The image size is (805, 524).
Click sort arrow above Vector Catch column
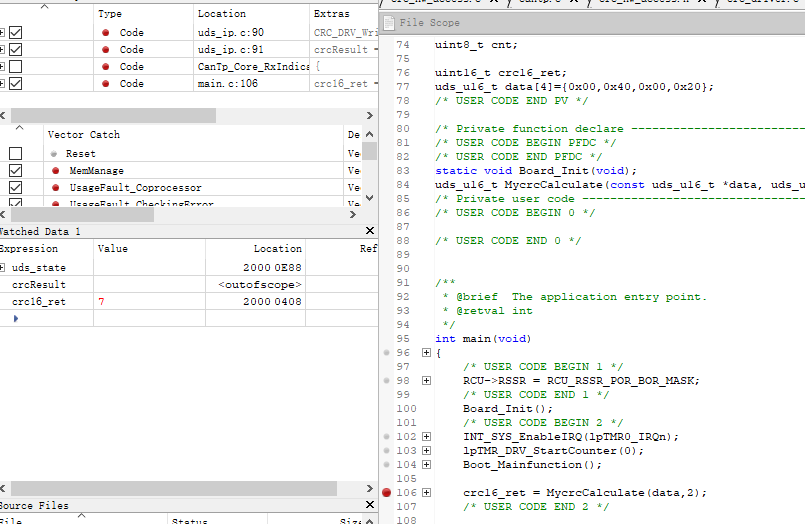coord(20,127)
